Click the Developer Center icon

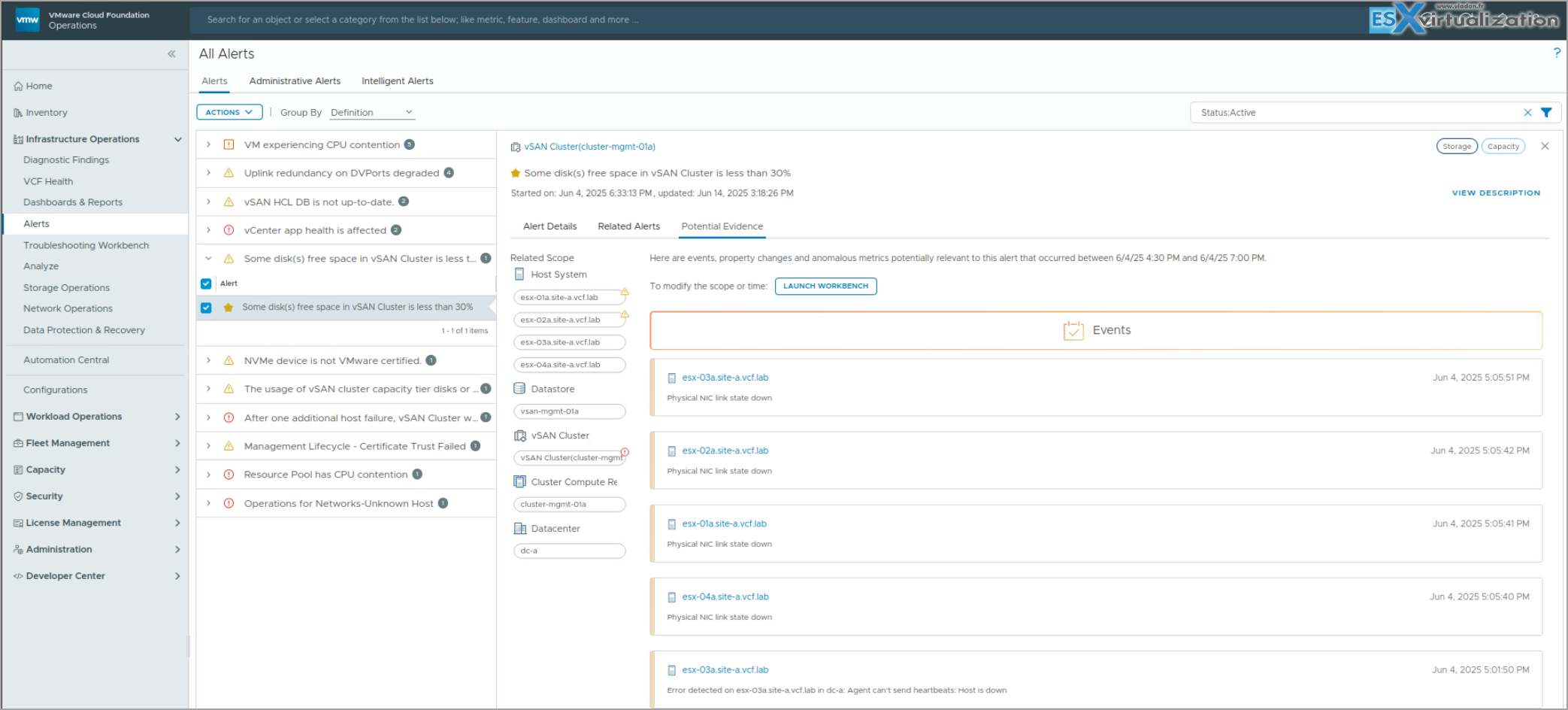click(18, 576)
